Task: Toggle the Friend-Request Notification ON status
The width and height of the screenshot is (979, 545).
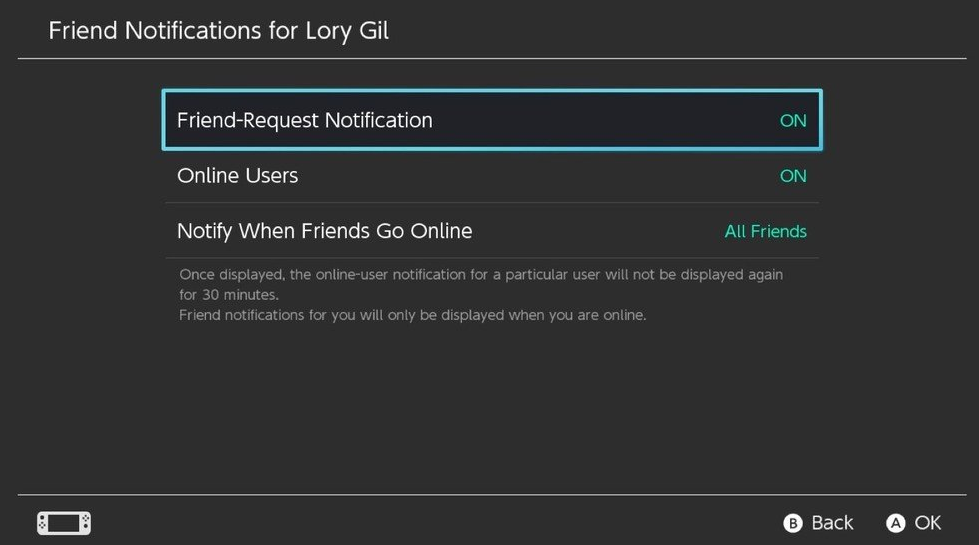Action: point(793,120)
